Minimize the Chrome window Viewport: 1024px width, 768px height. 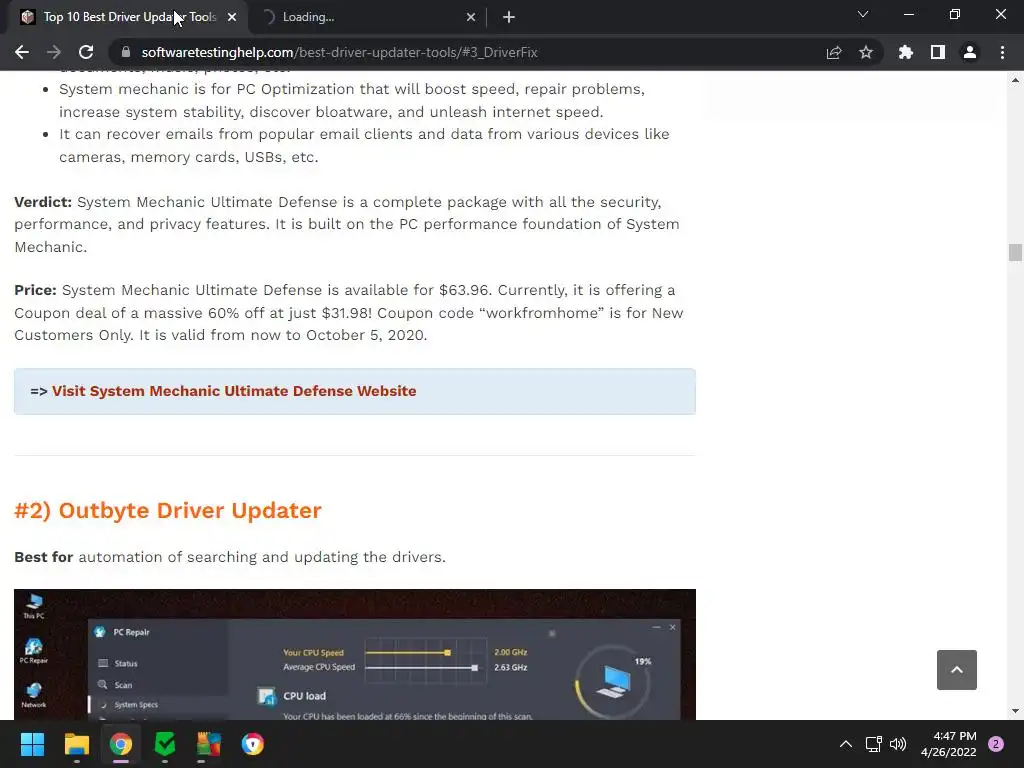click(908, 14)
